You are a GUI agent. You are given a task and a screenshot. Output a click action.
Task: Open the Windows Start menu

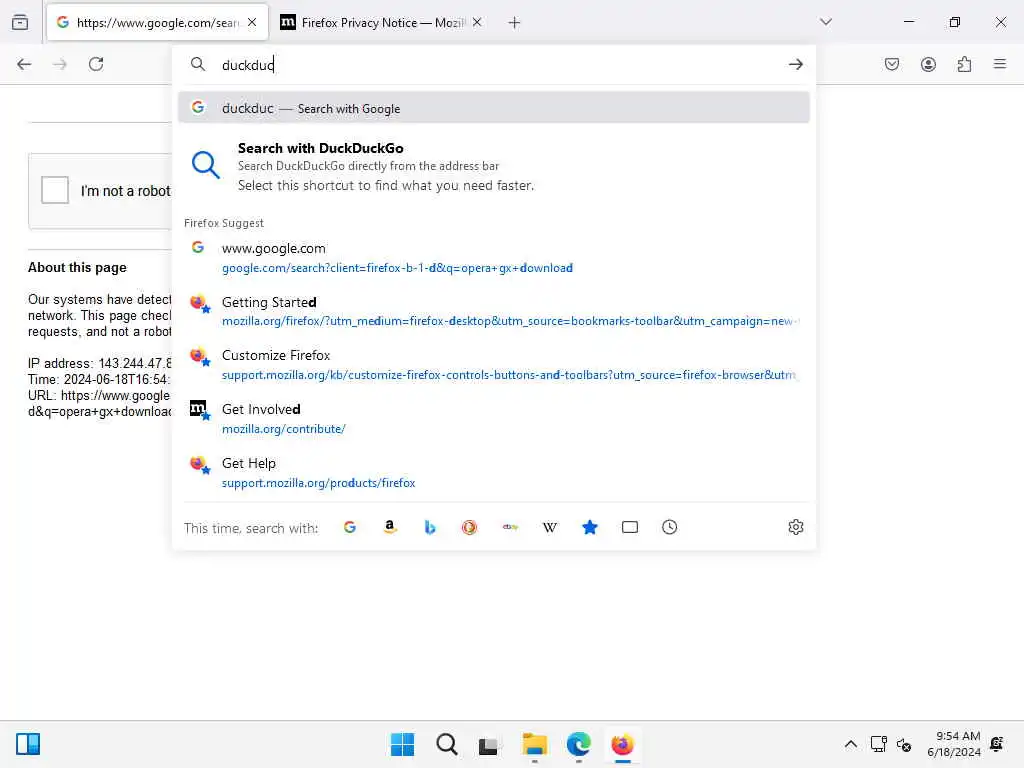tap(402, 744)
